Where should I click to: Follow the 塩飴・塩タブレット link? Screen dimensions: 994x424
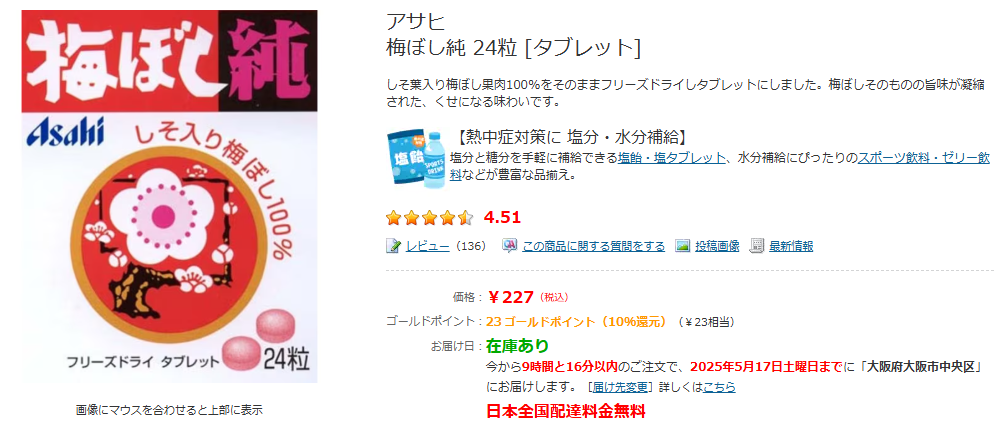pos(672,158)
